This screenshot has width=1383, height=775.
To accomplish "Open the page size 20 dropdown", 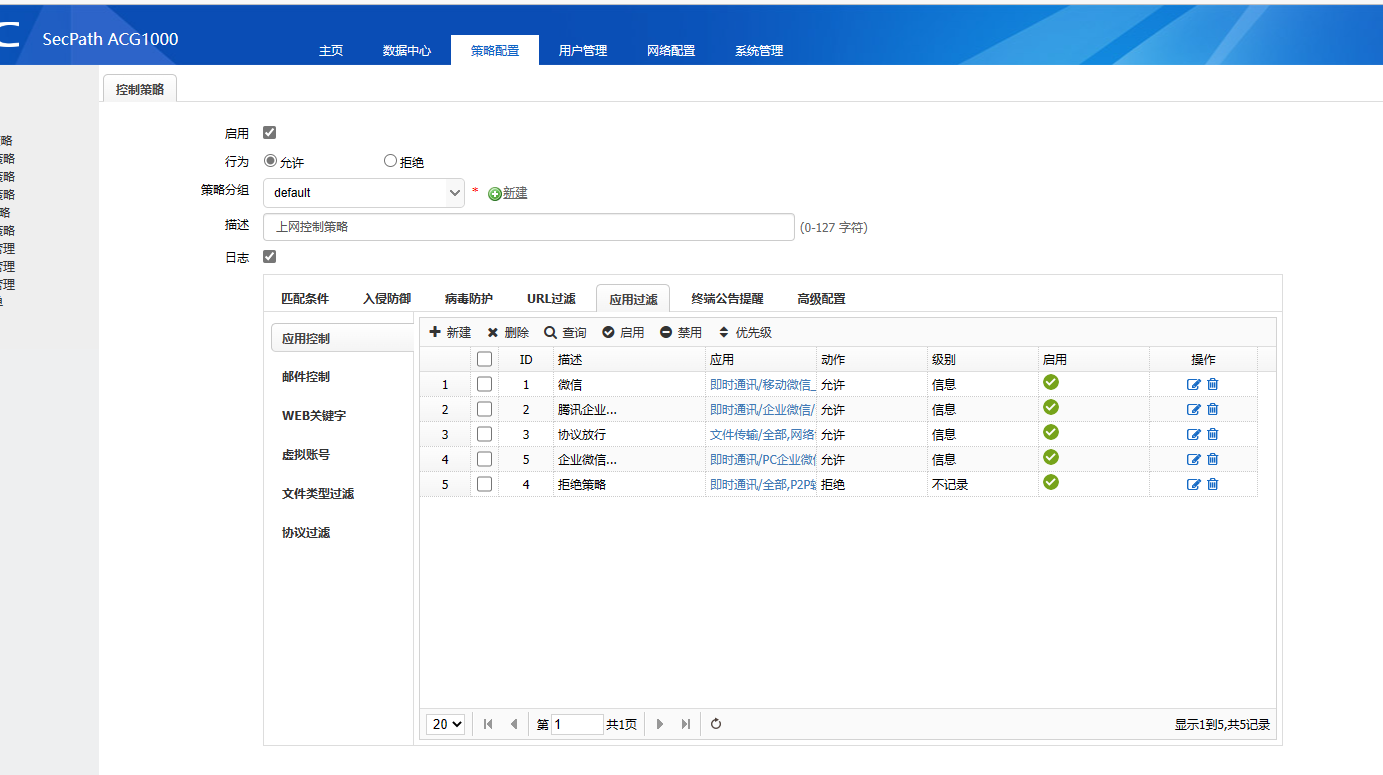I will point(446,724).
